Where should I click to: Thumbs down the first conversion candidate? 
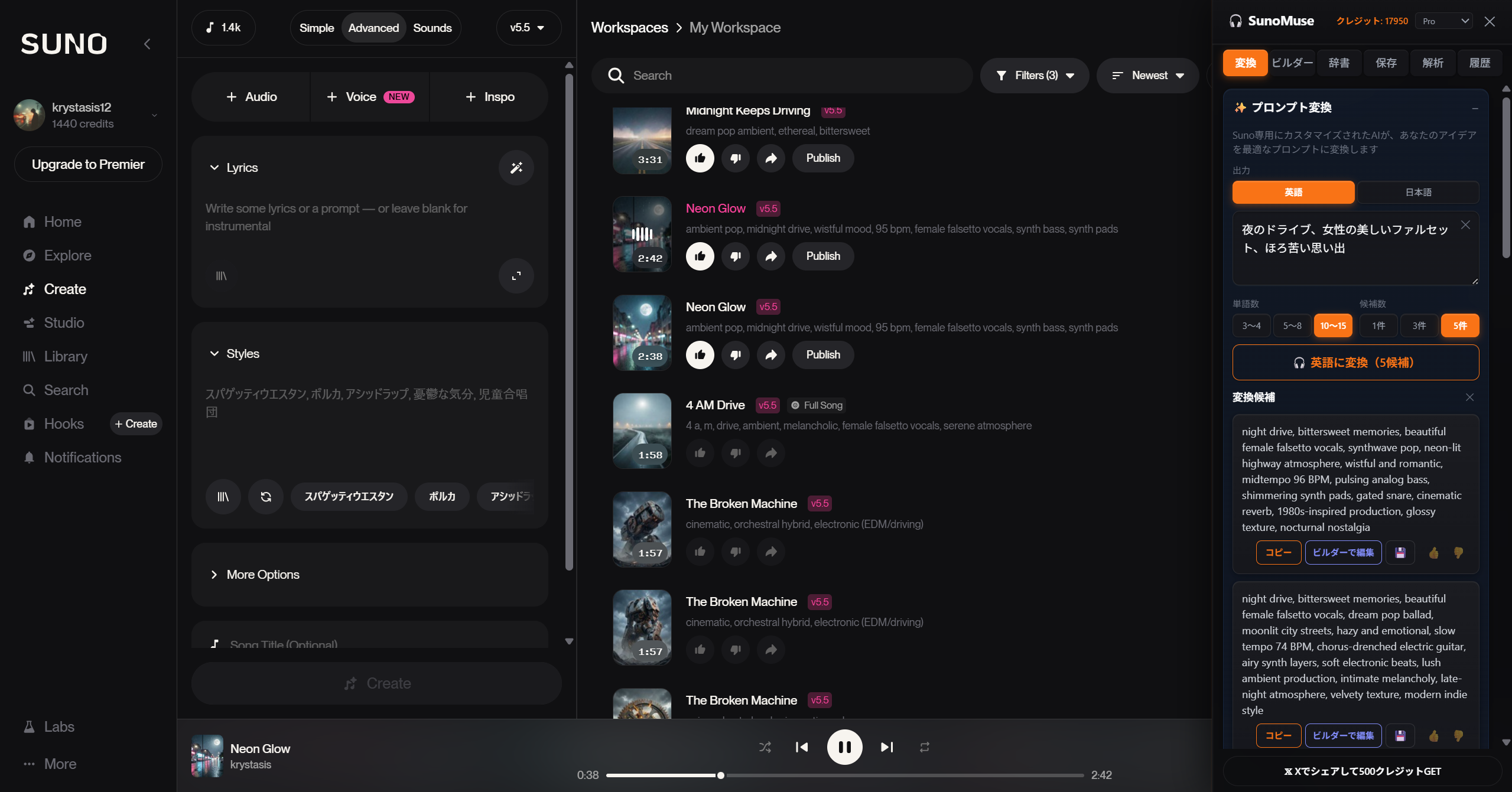point(1459,553)
